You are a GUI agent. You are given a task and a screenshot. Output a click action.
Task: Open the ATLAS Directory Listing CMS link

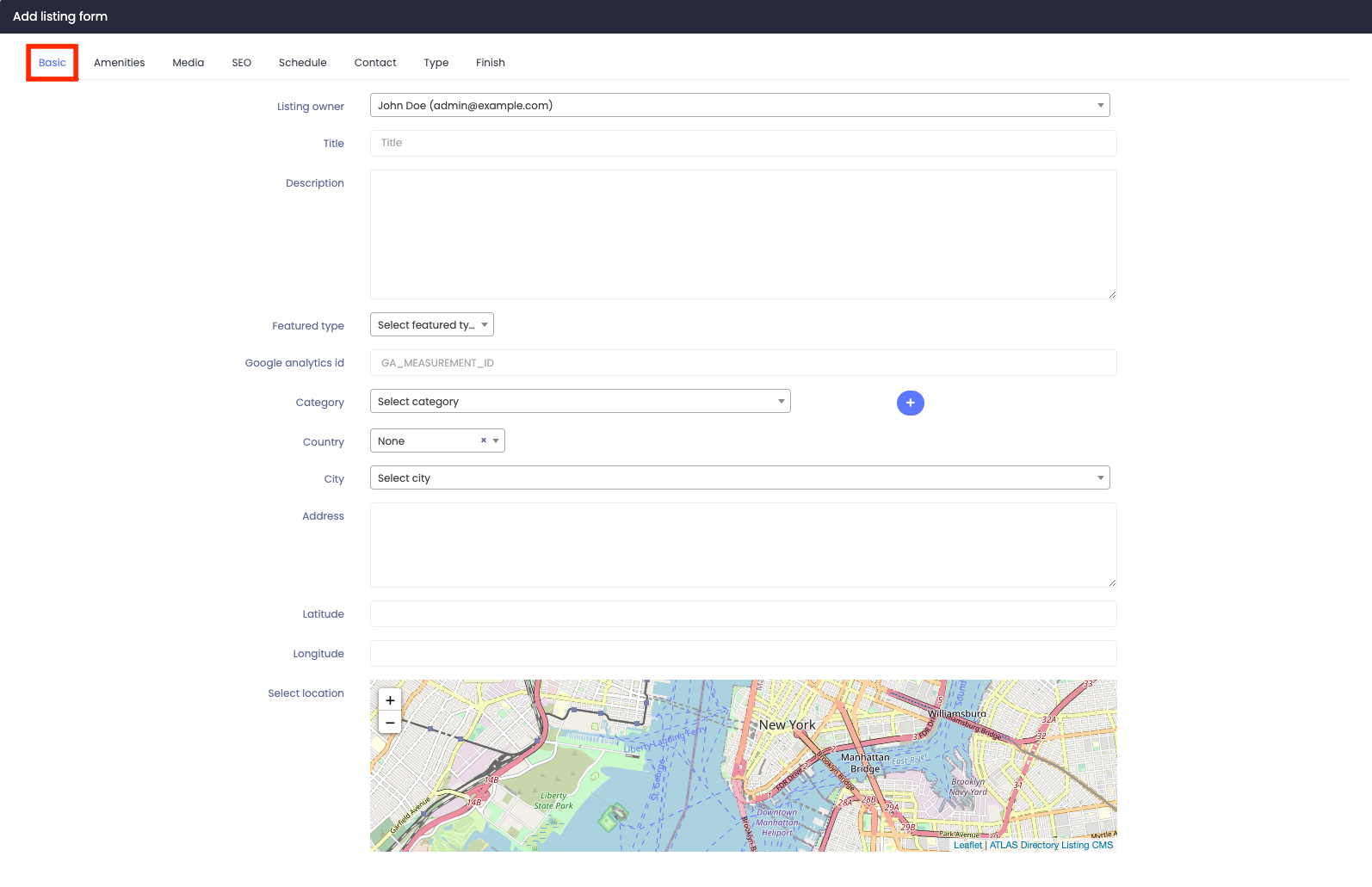[1051, 845]
